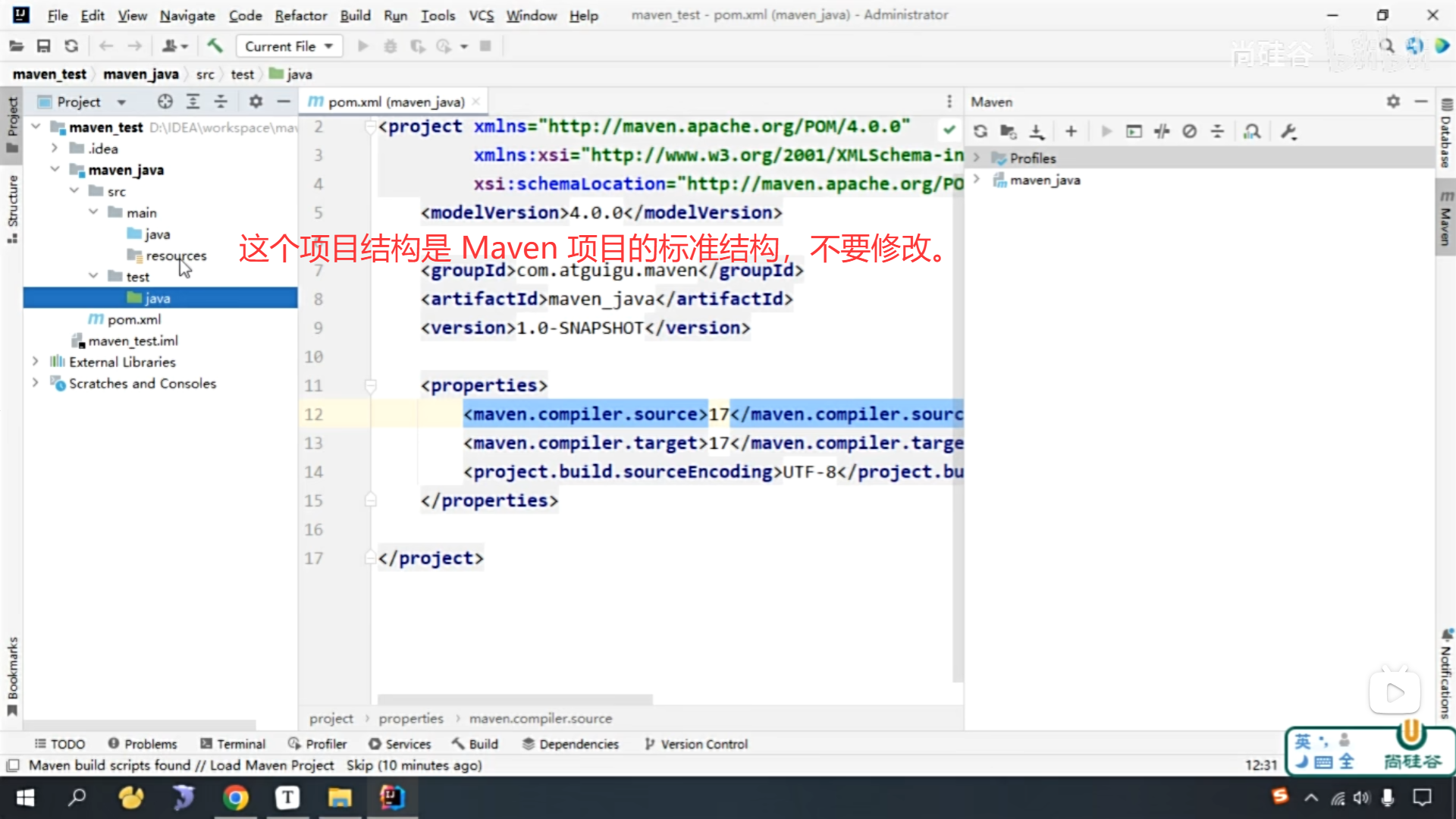Open Chrome from the Windows taskbar
Image resolution: width=1456 pixels, height=819 pixels.
tap(235, 798)
